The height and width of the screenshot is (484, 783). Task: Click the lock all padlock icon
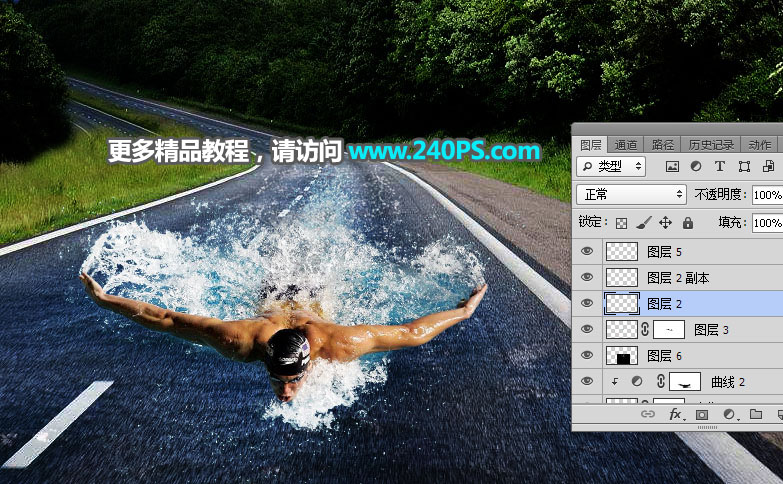[x=688, y=223]
